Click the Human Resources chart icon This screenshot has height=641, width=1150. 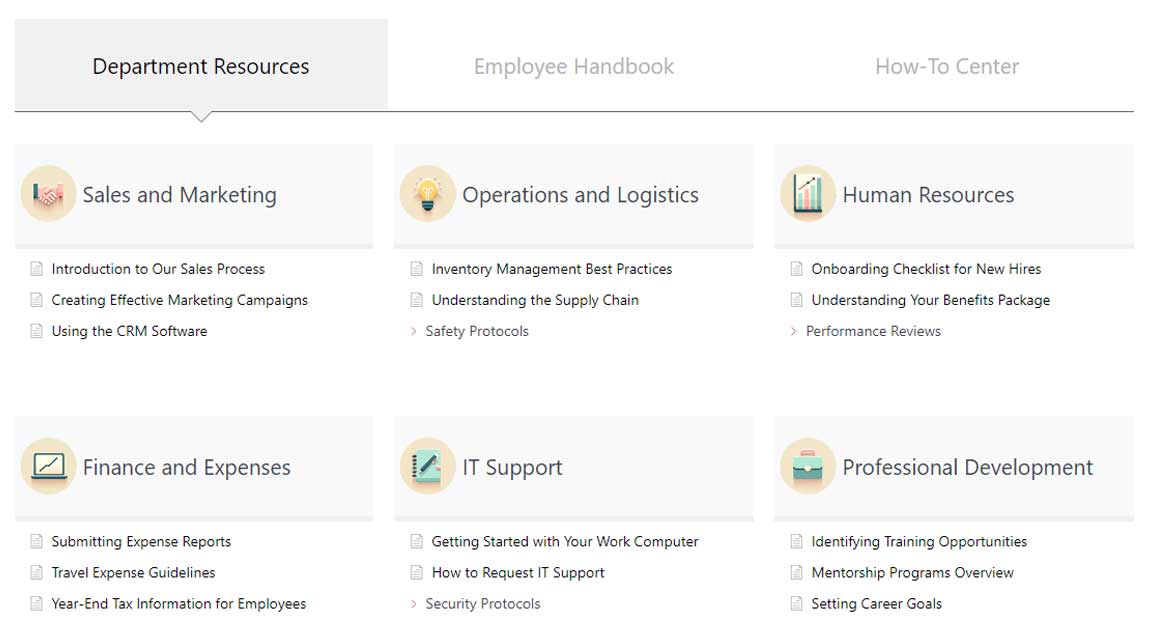pos(807,194)
